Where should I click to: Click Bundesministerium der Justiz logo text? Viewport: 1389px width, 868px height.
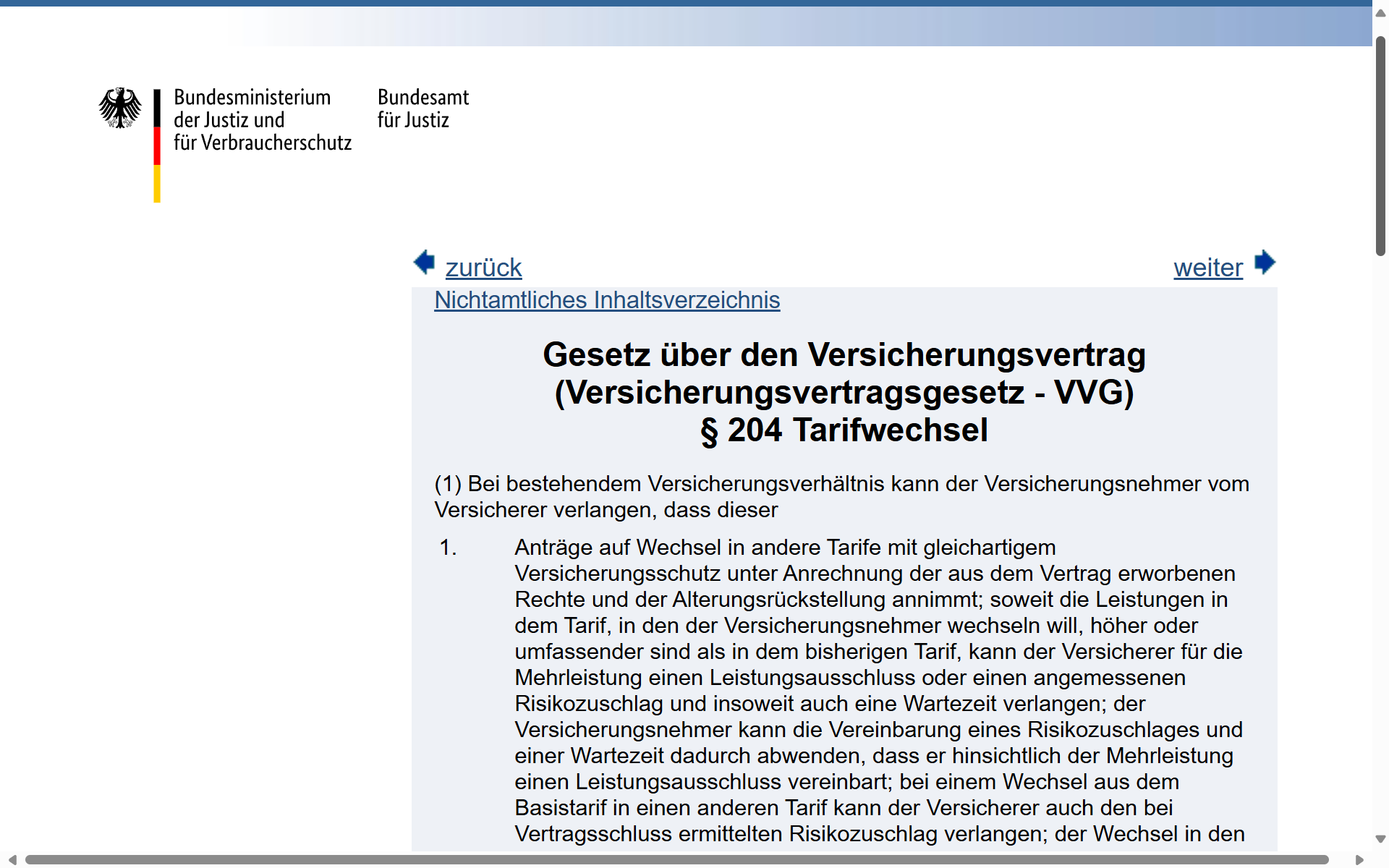click(262, 120)
